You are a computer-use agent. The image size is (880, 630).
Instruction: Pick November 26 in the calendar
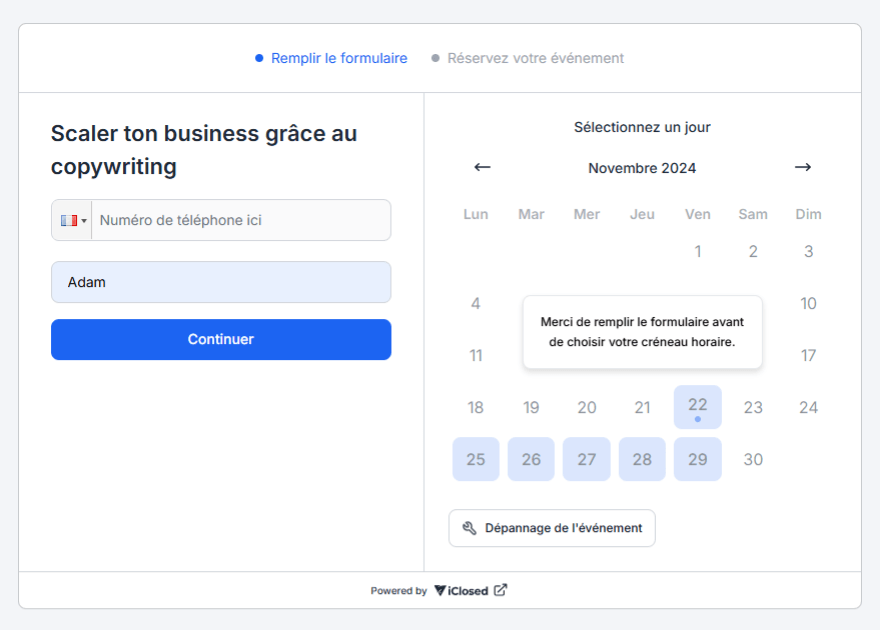pos(531,459)
